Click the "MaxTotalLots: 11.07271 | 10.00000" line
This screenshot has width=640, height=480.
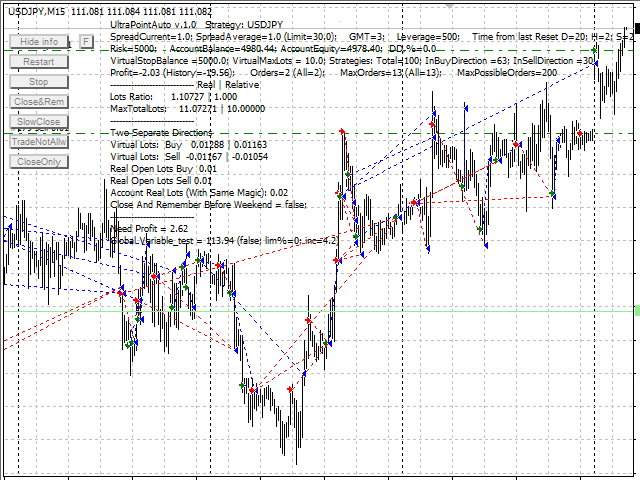point(188,109)
